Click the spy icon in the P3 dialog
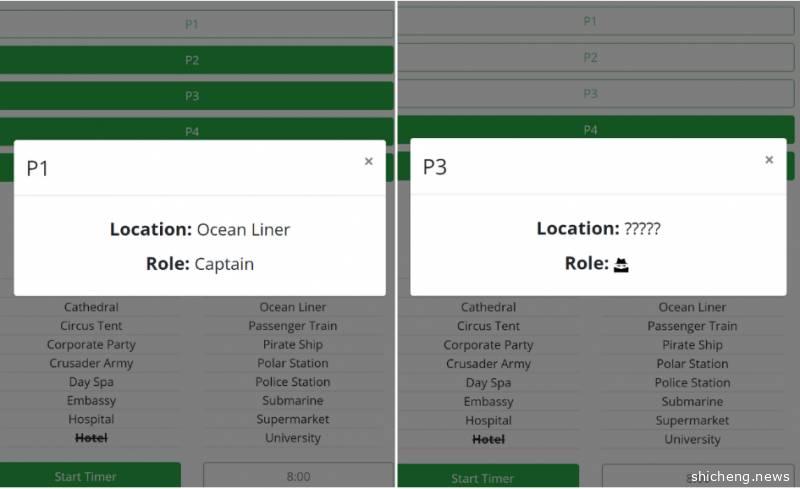Screen dimensions: 800x489 coord(621,264)
